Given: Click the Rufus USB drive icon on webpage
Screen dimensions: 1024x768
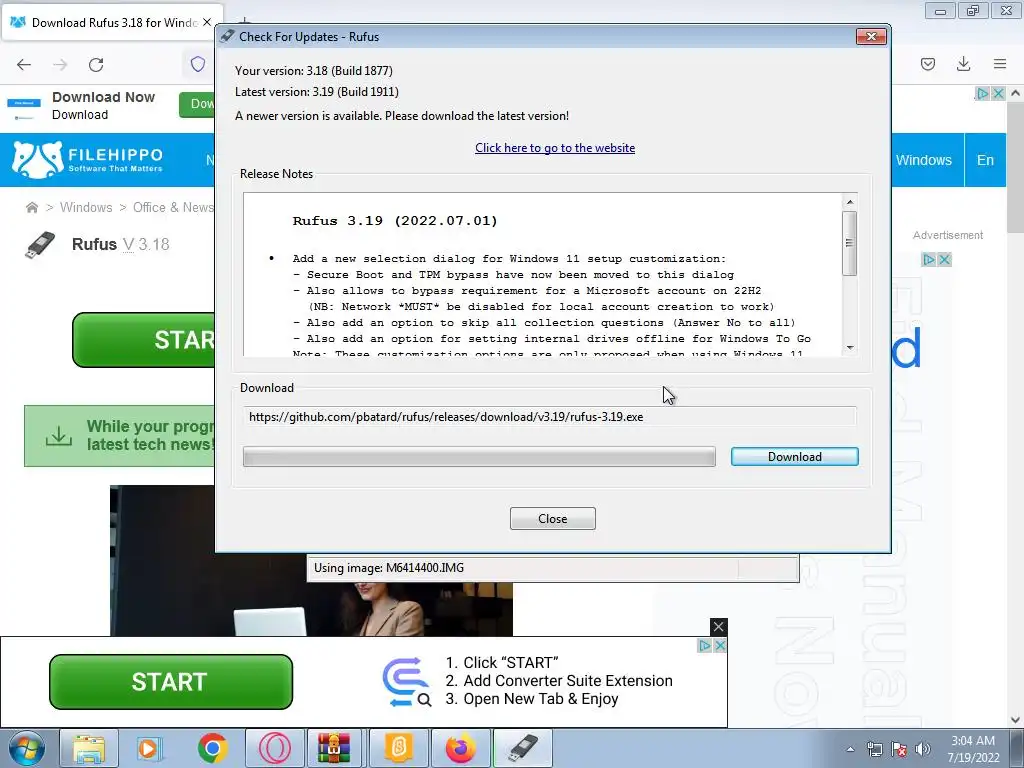Looking at the screenshot, I should 40,245.
